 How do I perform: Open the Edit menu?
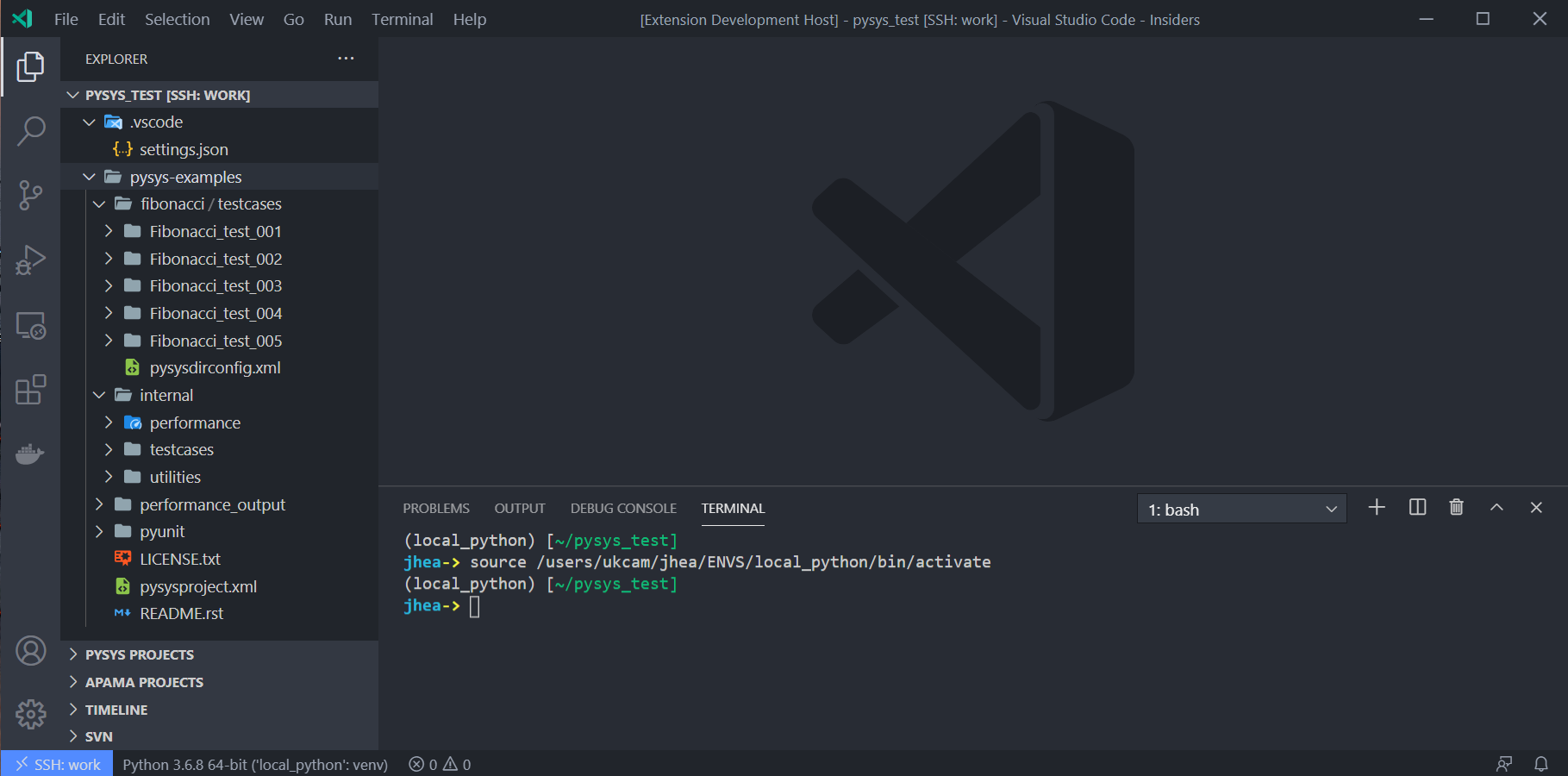click(111, 19)
